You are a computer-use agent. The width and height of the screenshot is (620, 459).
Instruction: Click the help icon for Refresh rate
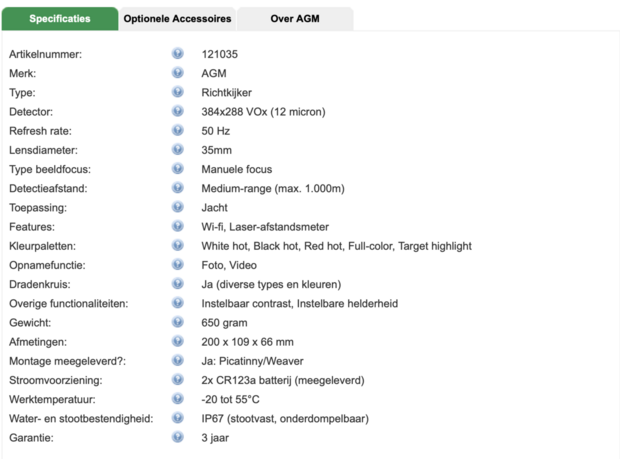coord(177,131)
